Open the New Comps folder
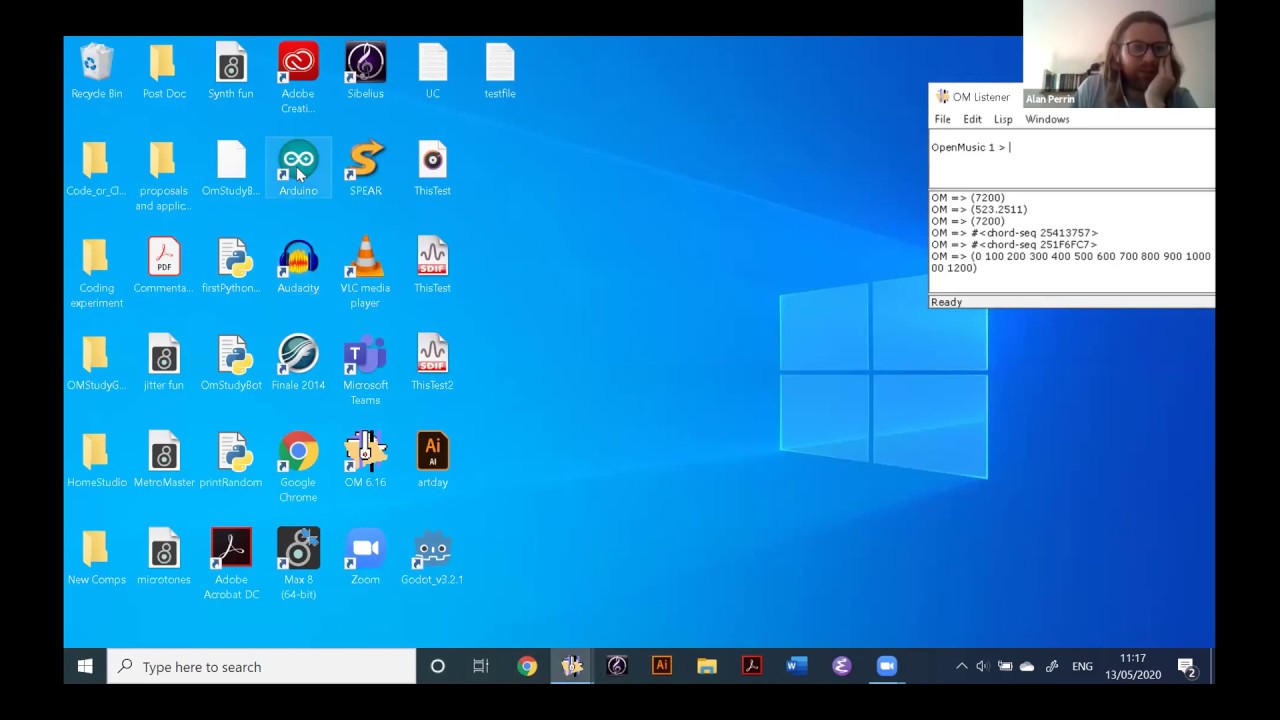 click(x=96, y=555)
